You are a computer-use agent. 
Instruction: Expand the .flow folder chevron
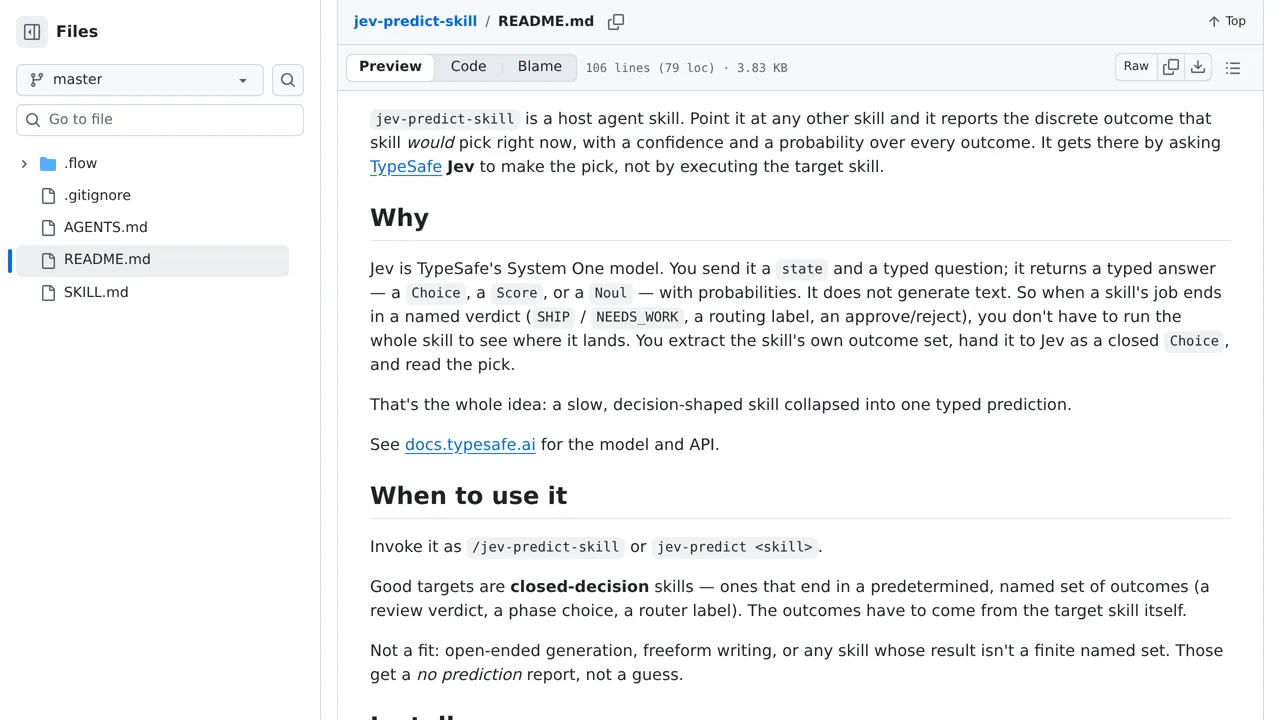(x=24, y=163)
